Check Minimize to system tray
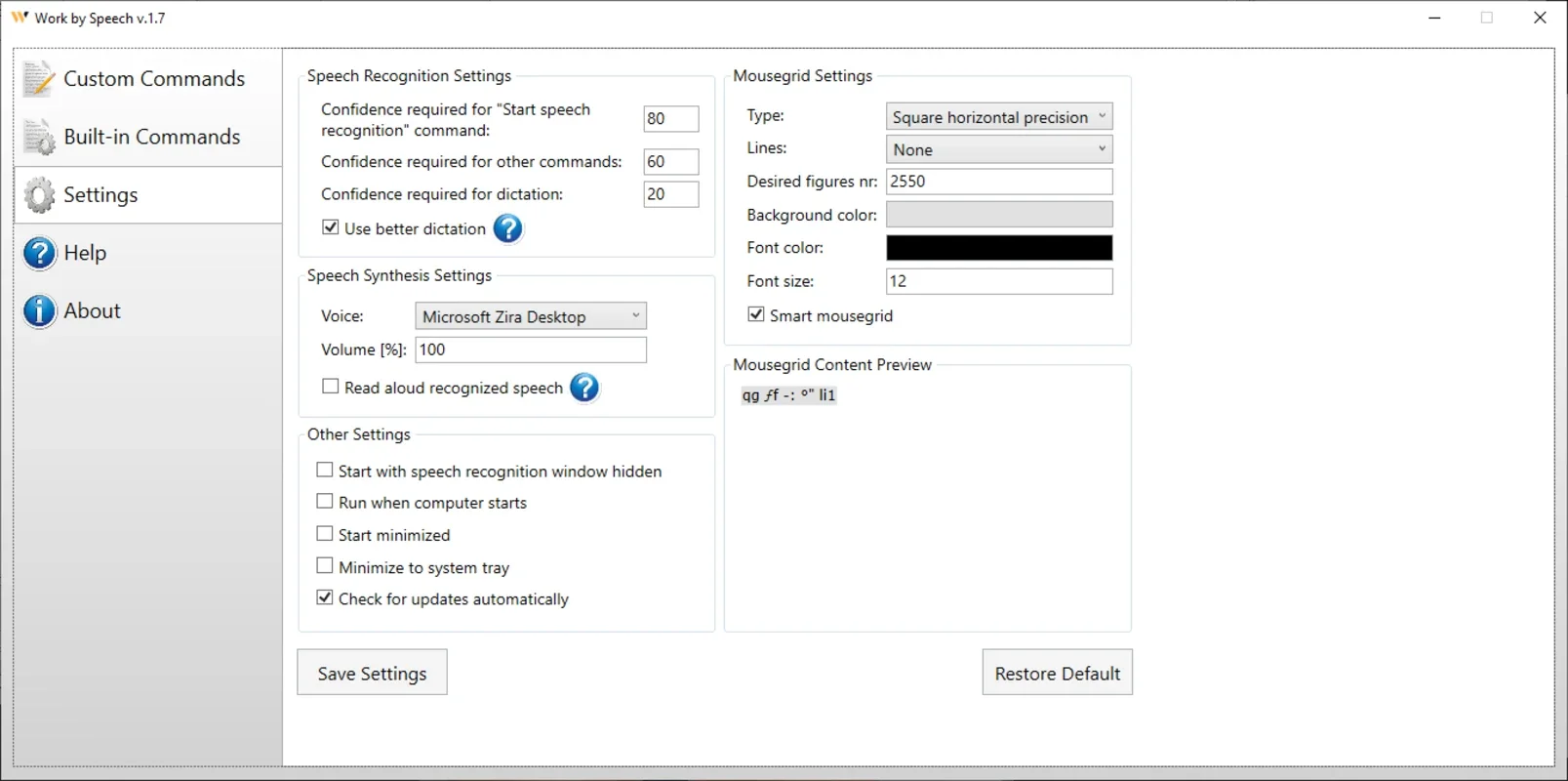 (325, 566)
